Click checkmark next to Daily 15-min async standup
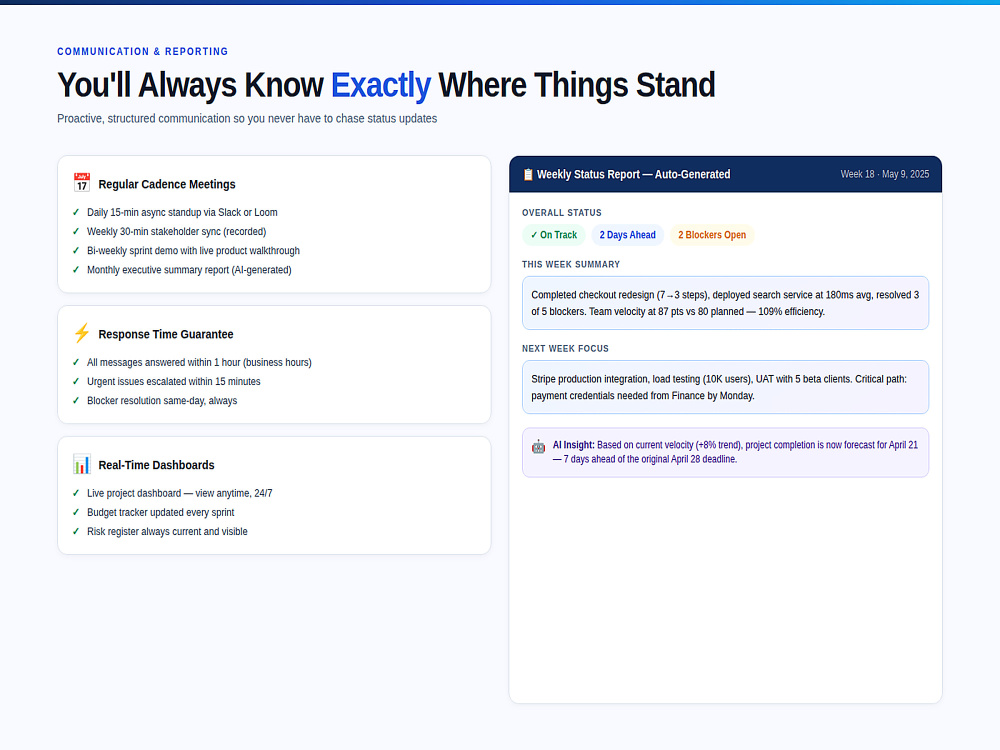 [76, 212]
